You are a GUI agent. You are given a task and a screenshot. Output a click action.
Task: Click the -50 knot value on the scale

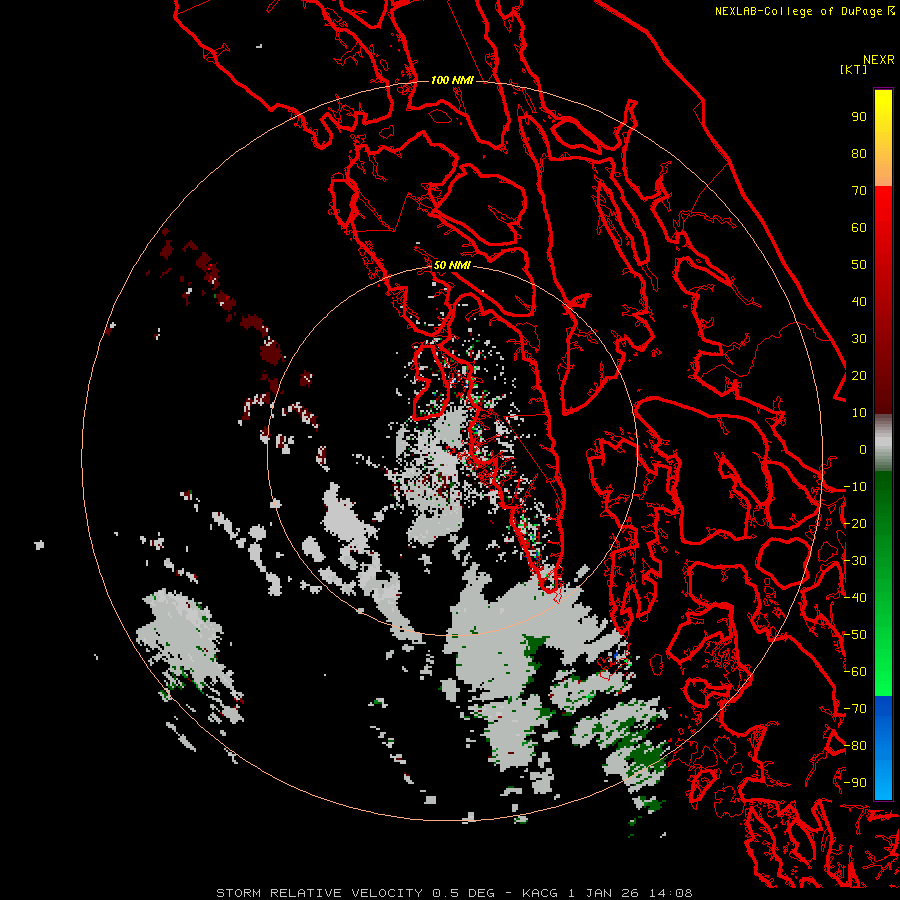click(855, 635)
